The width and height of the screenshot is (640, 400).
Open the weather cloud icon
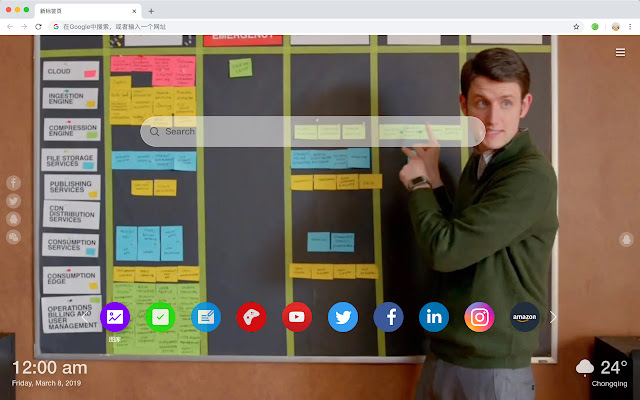tap(584, 367)
